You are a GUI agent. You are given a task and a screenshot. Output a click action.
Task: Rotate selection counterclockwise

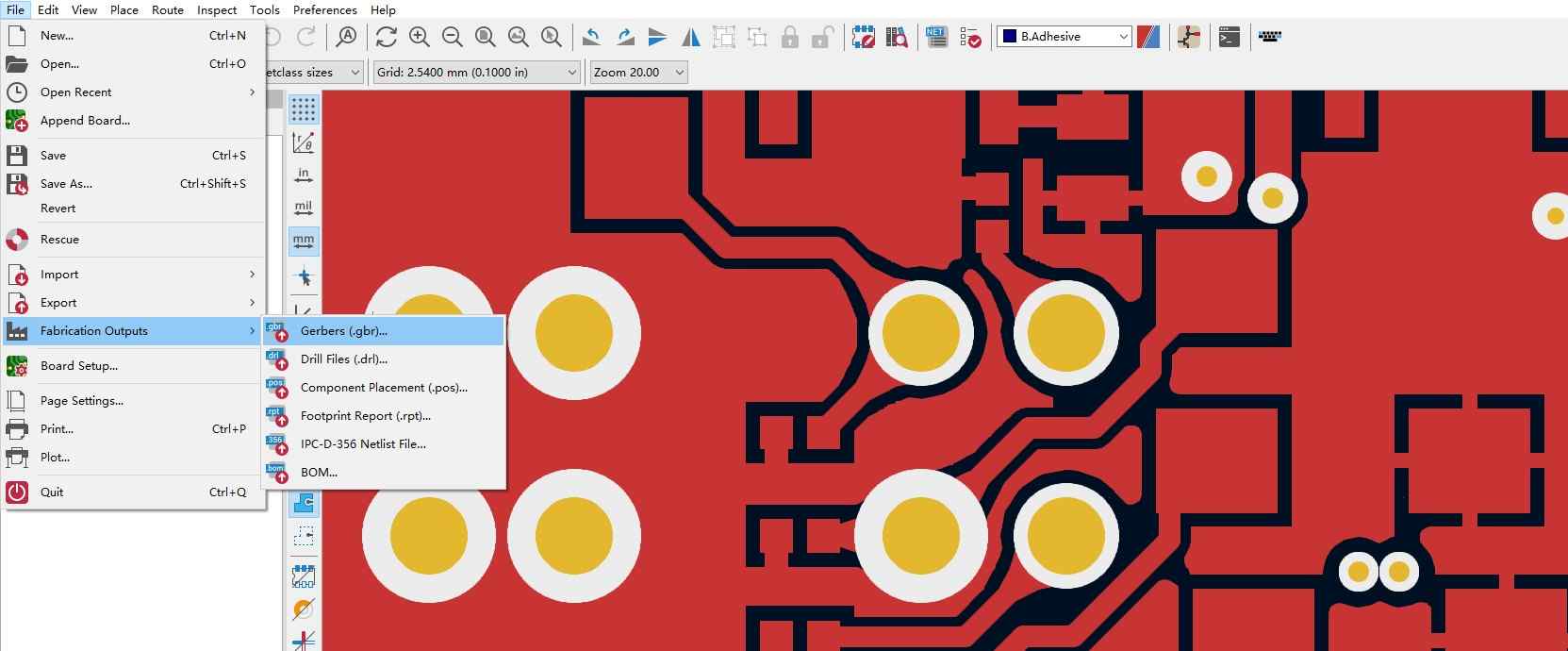tap(591, 37)
